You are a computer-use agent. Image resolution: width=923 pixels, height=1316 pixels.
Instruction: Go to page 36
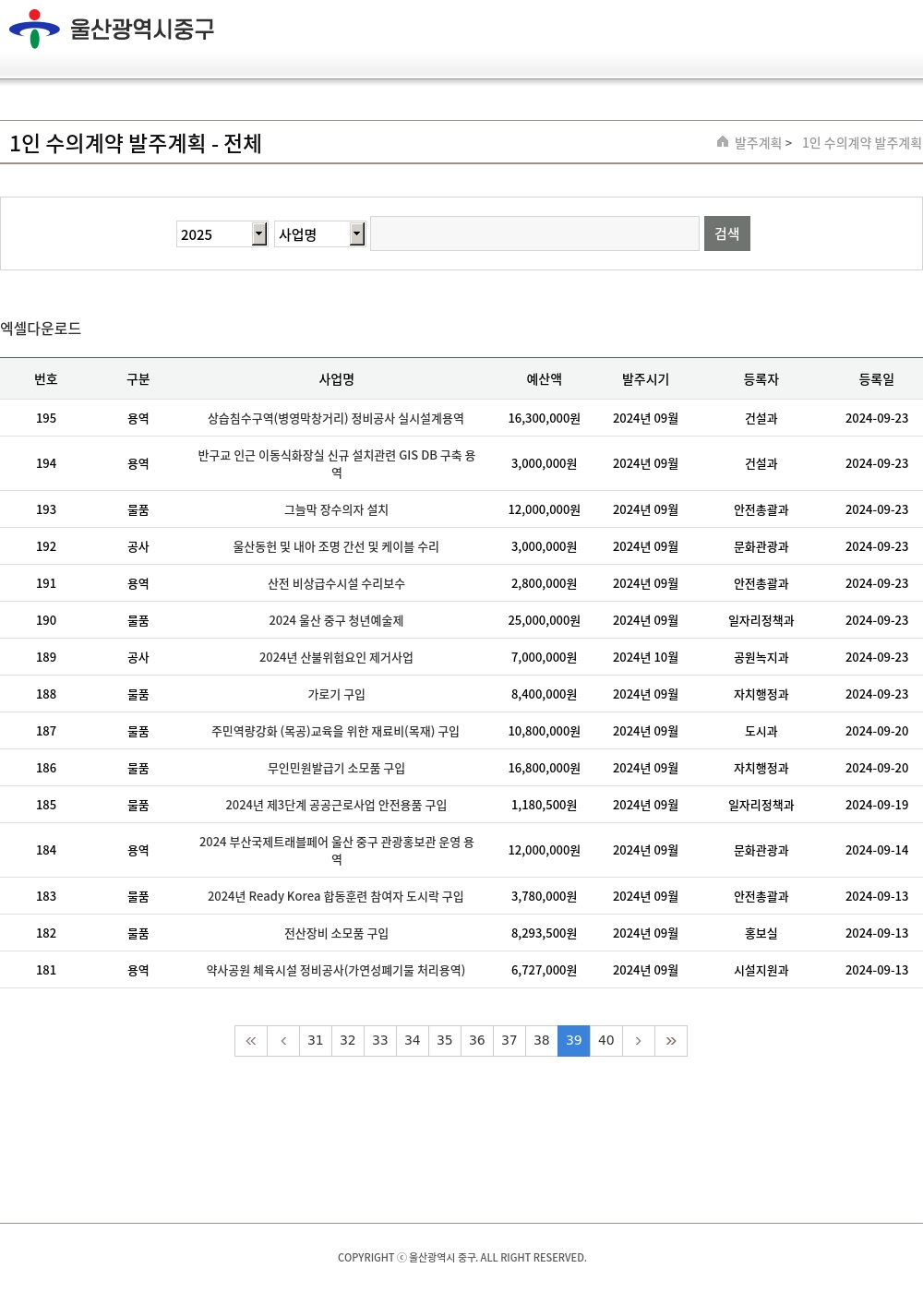coord(477,1041)
